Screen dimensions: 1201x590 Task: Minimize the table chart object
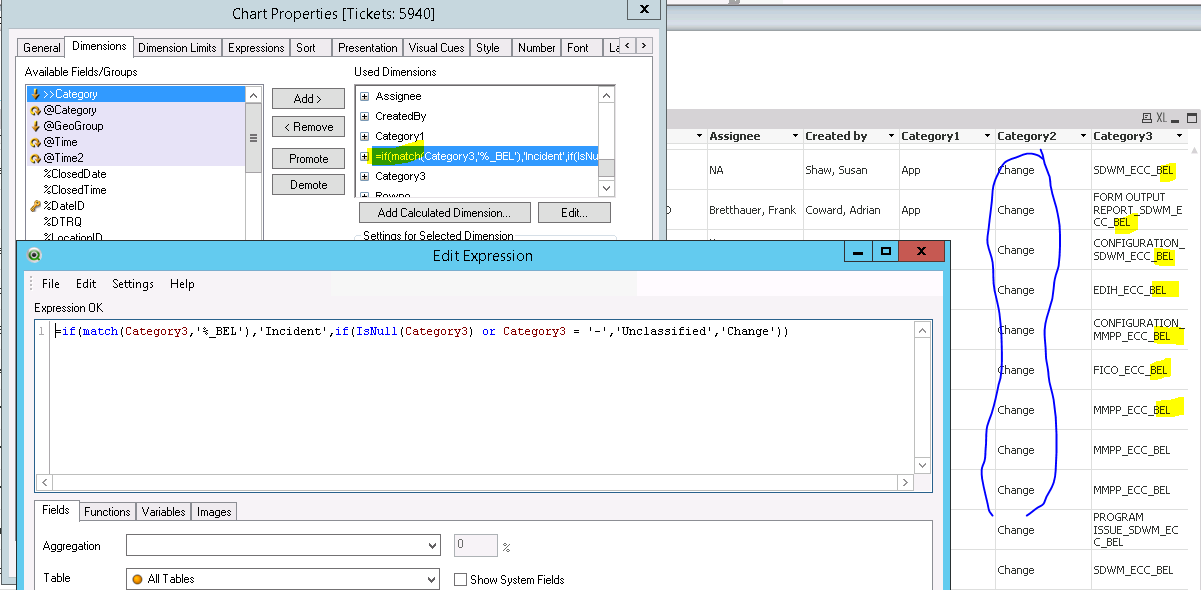tap(1177, 118)
